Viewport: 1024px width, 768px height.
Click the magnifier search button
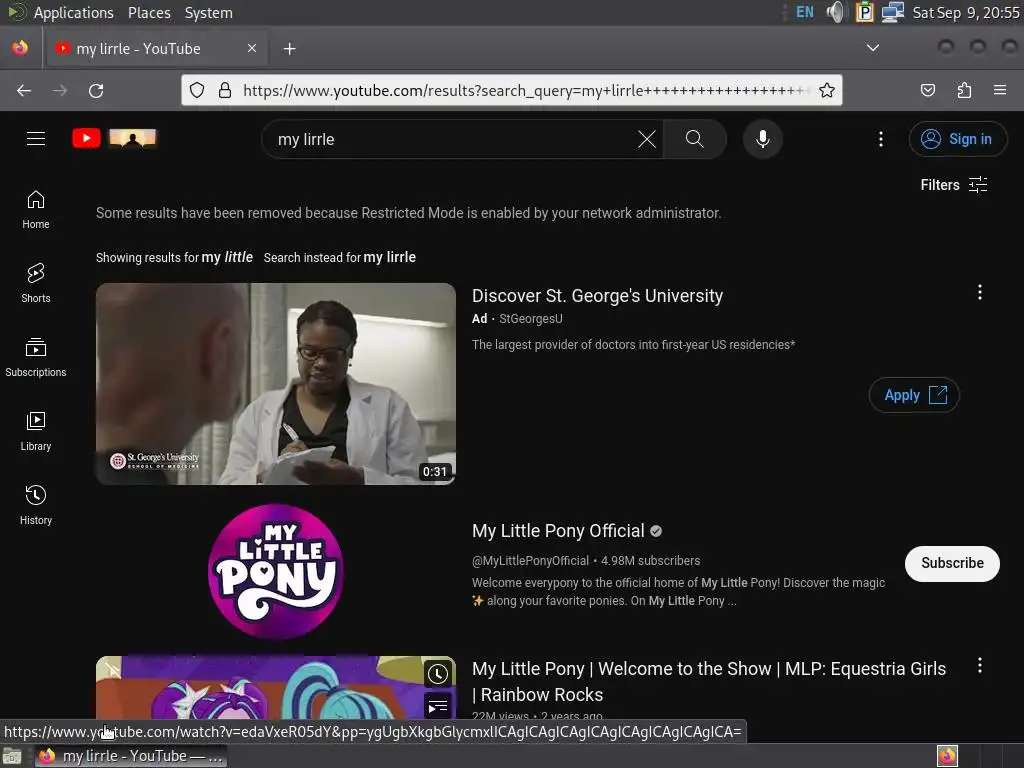(x=695, y=138)
